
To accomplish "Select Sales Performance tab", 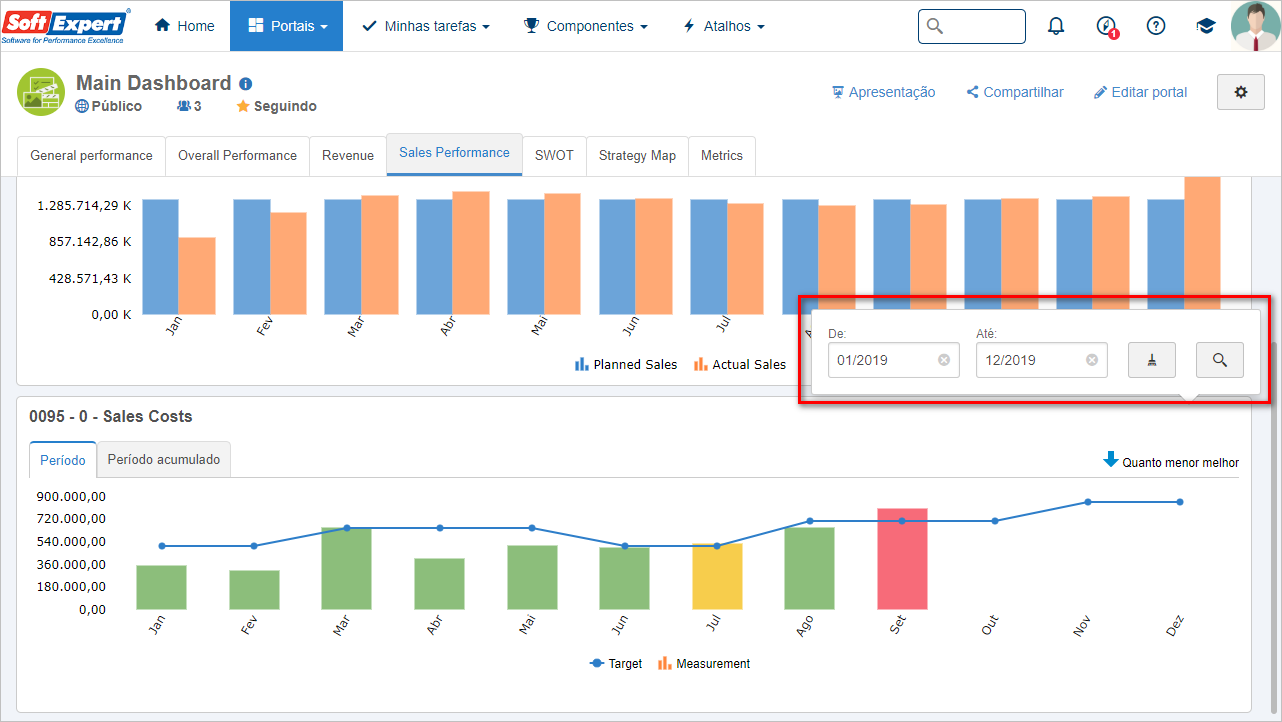I will click(454, 154).
